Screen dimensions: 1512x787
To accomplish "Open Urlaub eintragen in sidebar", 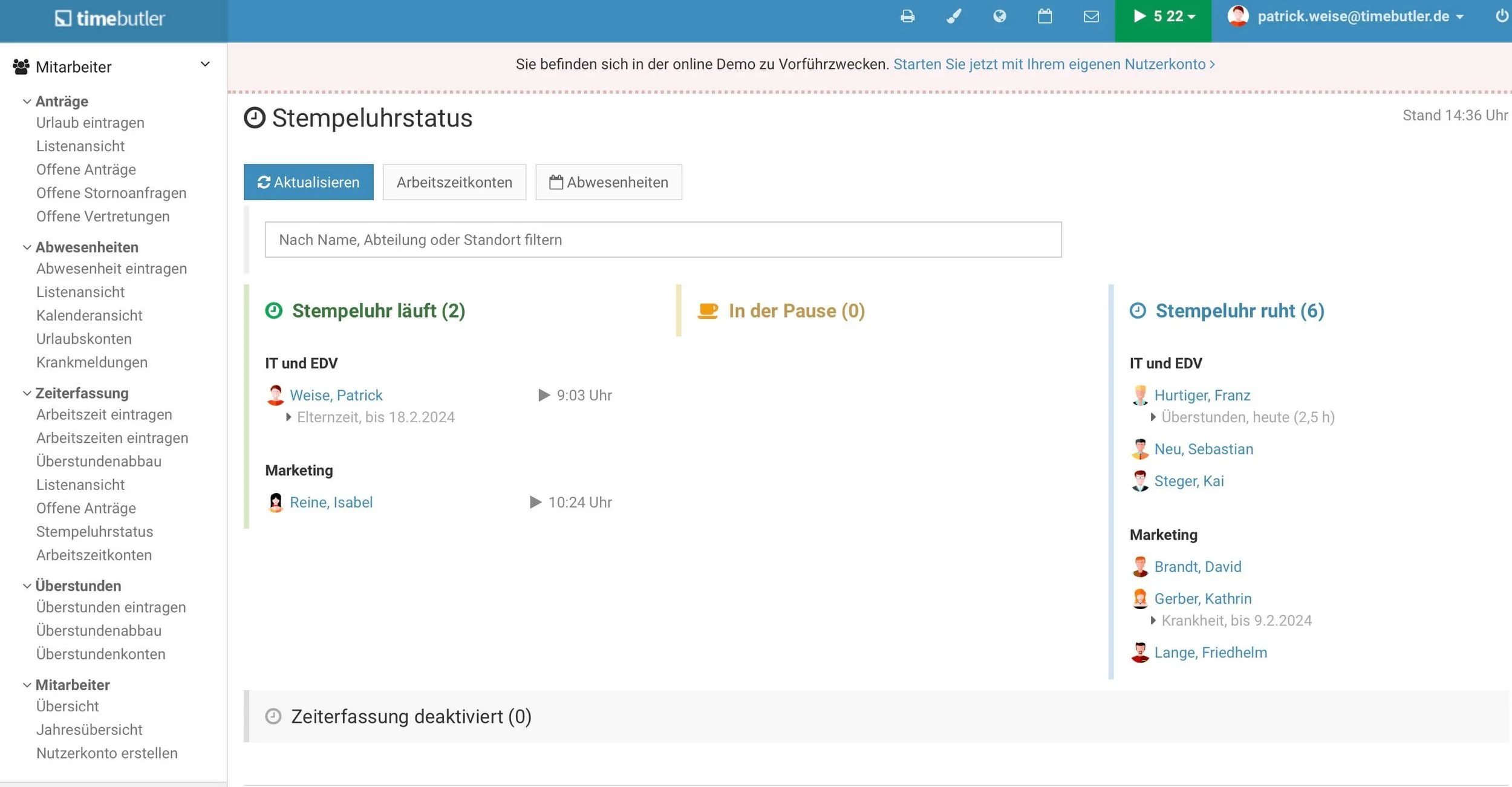I will tap(90, 123).
